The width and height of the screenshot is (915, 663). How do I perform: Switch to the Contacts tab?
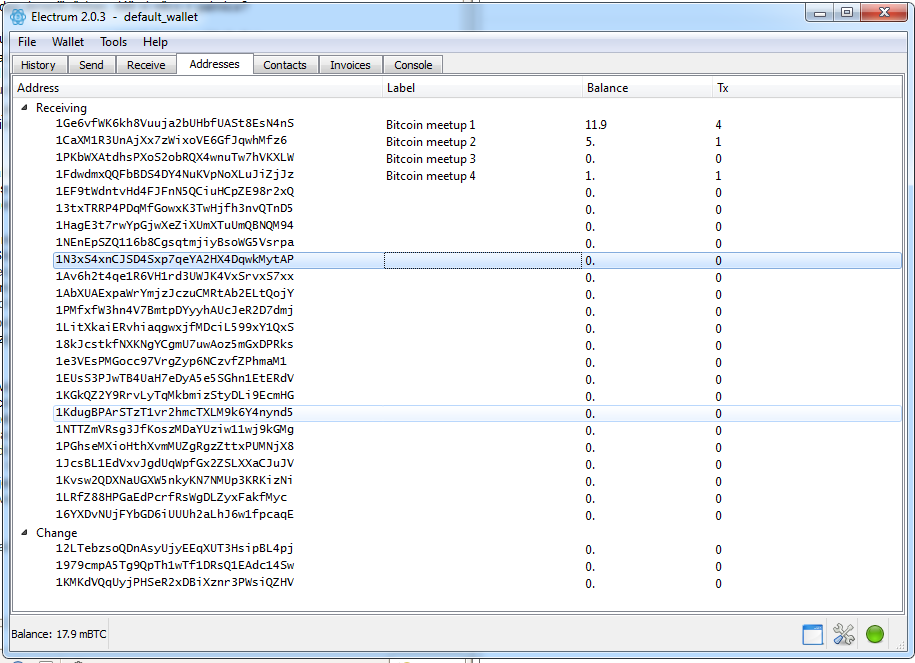coord(285,65)
